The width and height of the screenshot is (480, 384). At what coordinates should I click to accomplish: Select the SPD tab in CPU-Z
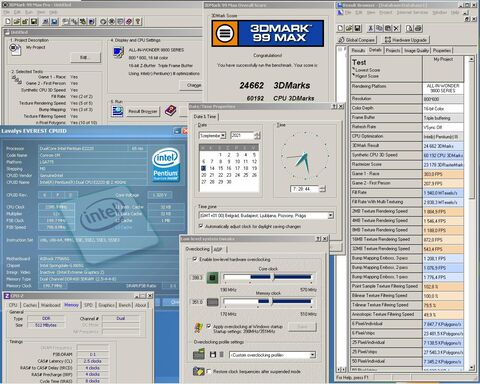tap(88, 305)
